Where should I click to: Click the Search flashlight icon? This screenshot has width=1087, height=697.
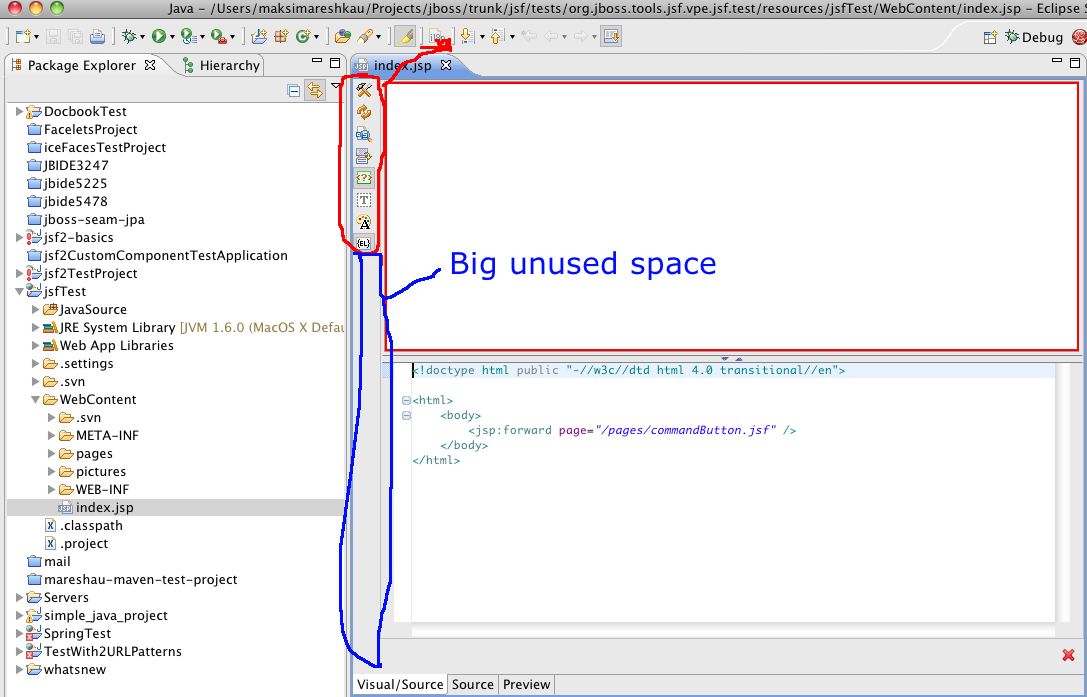pyautogui.click(x=365, y=36)
